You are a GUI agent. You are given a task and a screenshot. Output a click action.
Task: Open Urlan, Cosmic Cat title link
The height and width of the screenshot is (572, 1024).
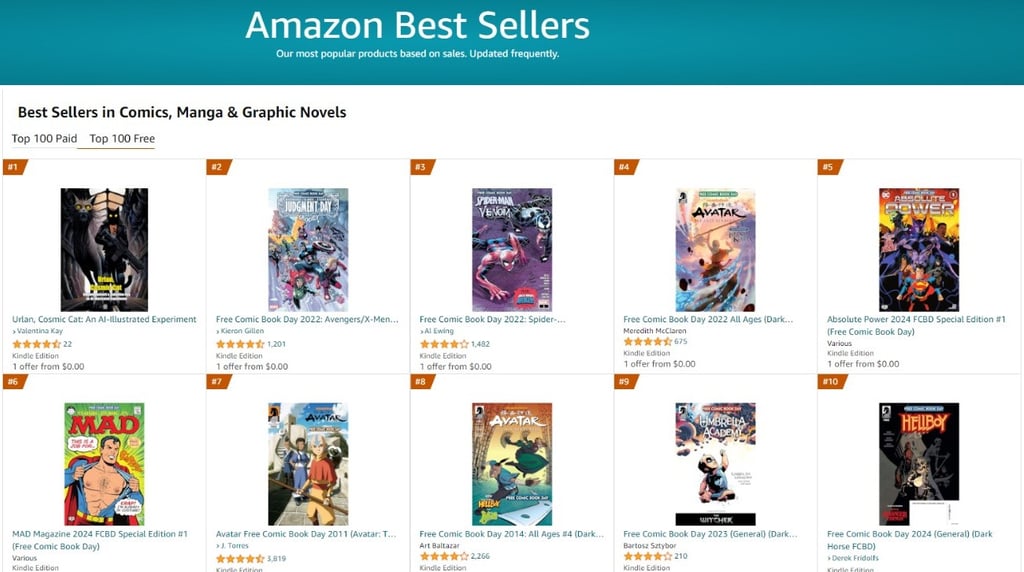pos(104,319)
